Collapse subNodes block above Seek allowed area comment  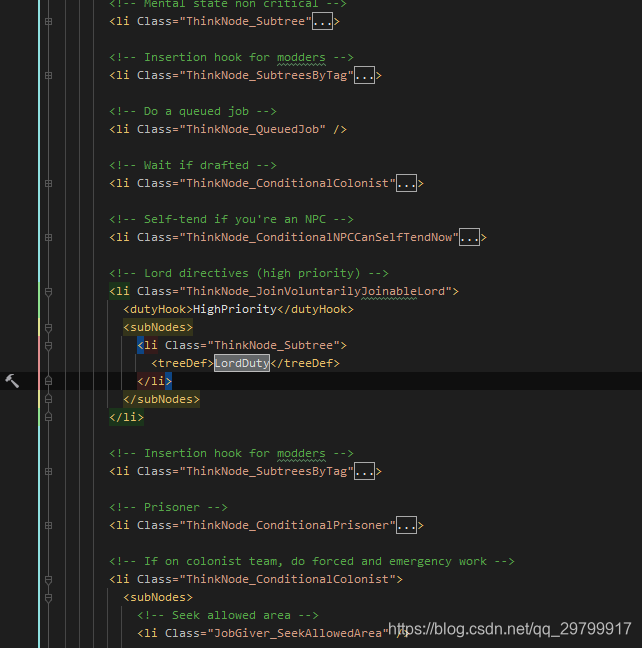[48, 598]
